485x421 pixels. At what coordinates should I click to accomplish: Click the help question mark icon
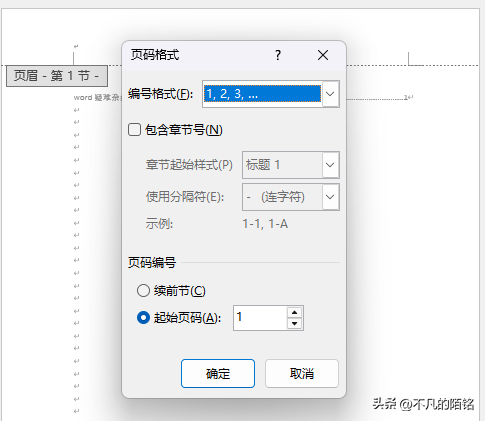coord(278,55)
